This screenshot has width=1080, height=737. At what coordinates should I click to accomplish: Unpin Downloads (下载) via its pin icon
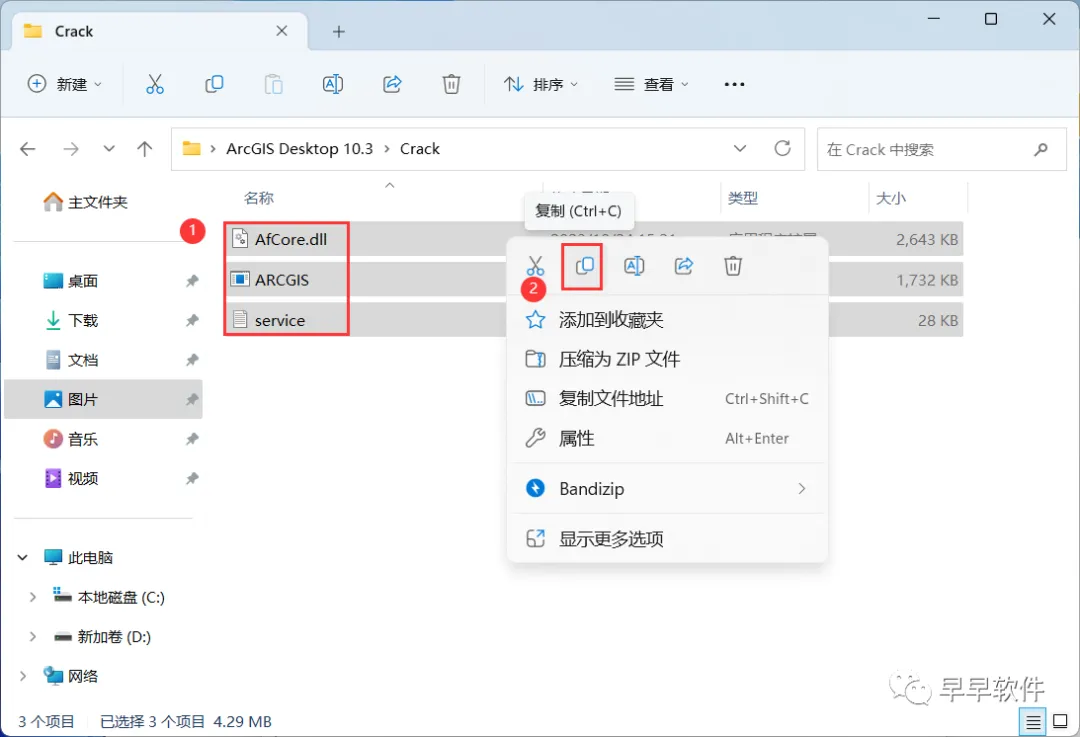pos(192,320)
